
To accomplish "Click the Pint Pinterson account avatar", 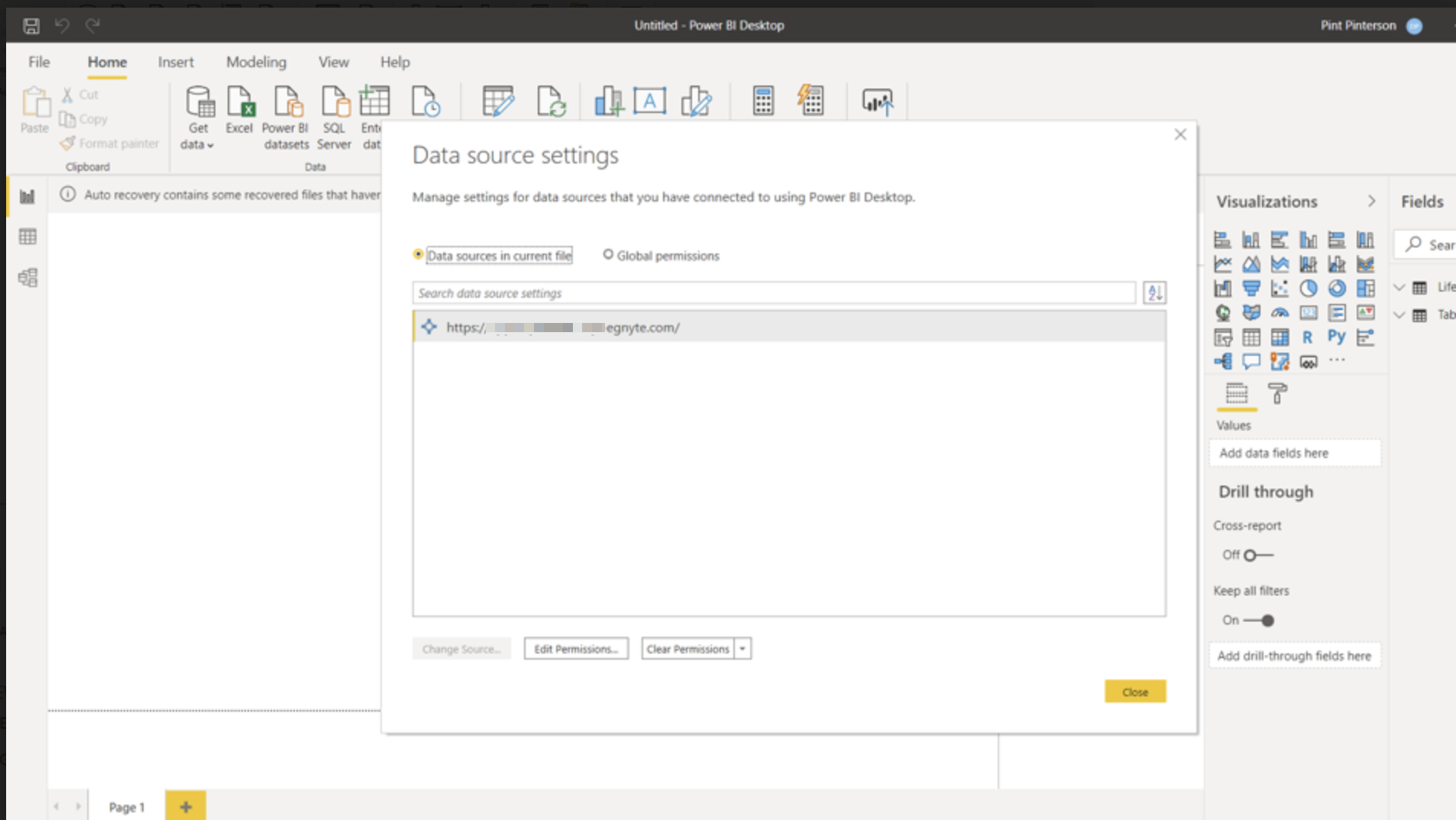I will point(1414,26).
